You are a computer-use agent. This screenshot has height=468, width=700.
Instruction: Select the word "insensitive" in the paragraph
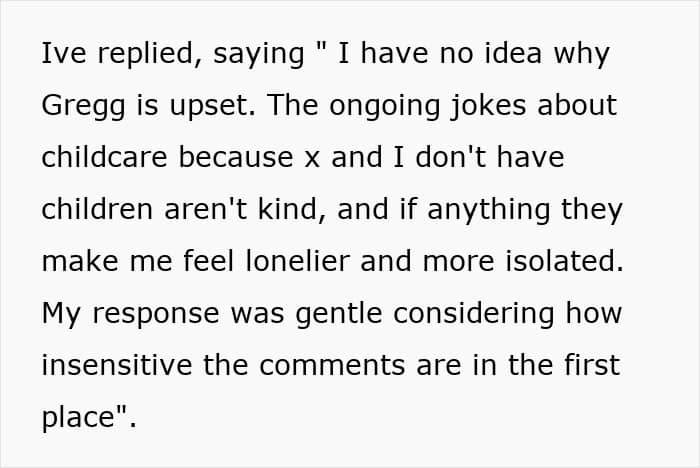point(117,365)
